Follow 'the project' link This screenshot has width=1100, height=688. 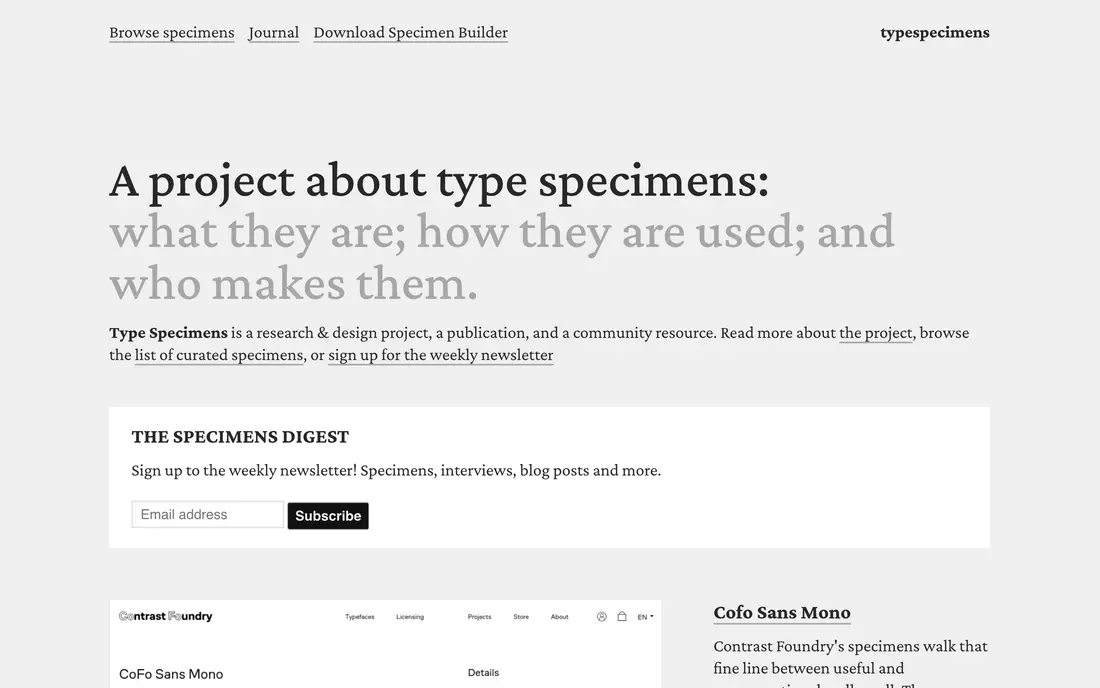pyautogui.click(x=876, y=333)
